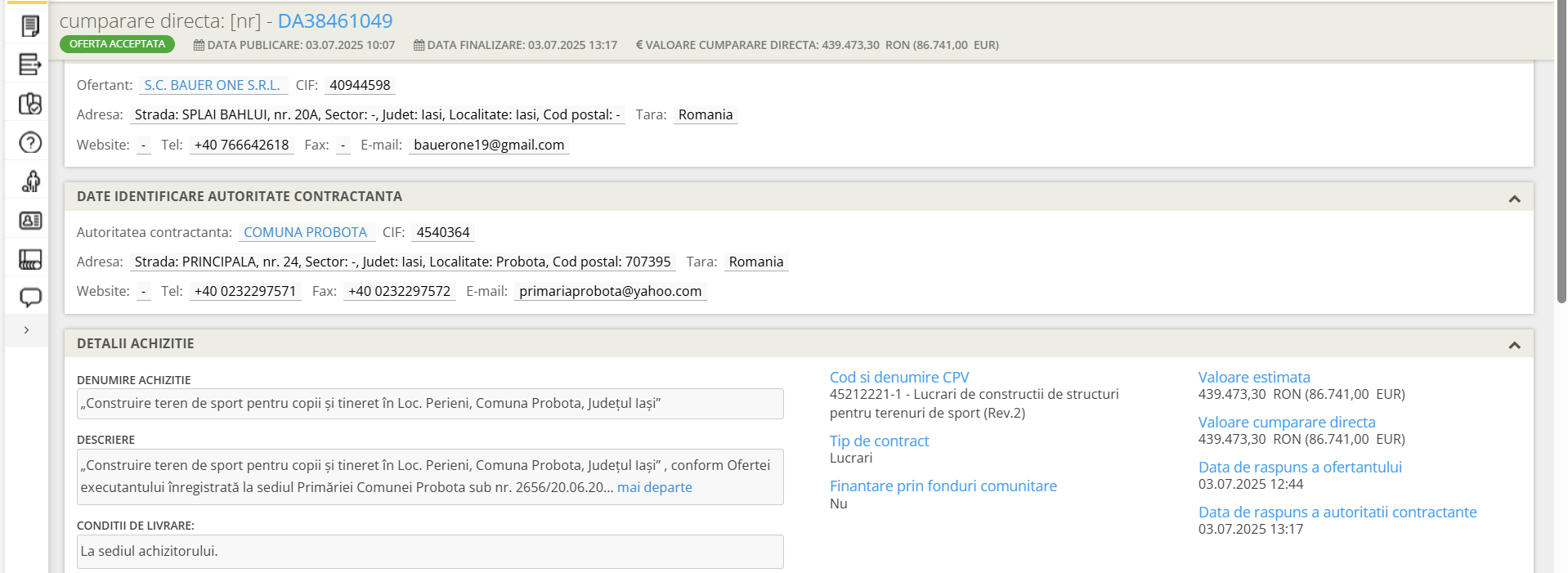Select the email bauerone19@gmail.com

click(489, 145)
